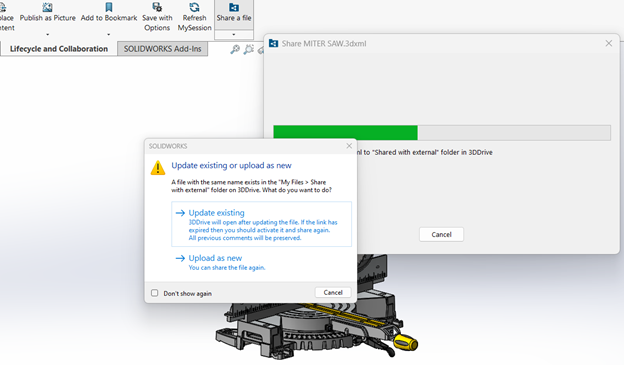Click the Publish as Picture icon

click(x=47, y=7)
